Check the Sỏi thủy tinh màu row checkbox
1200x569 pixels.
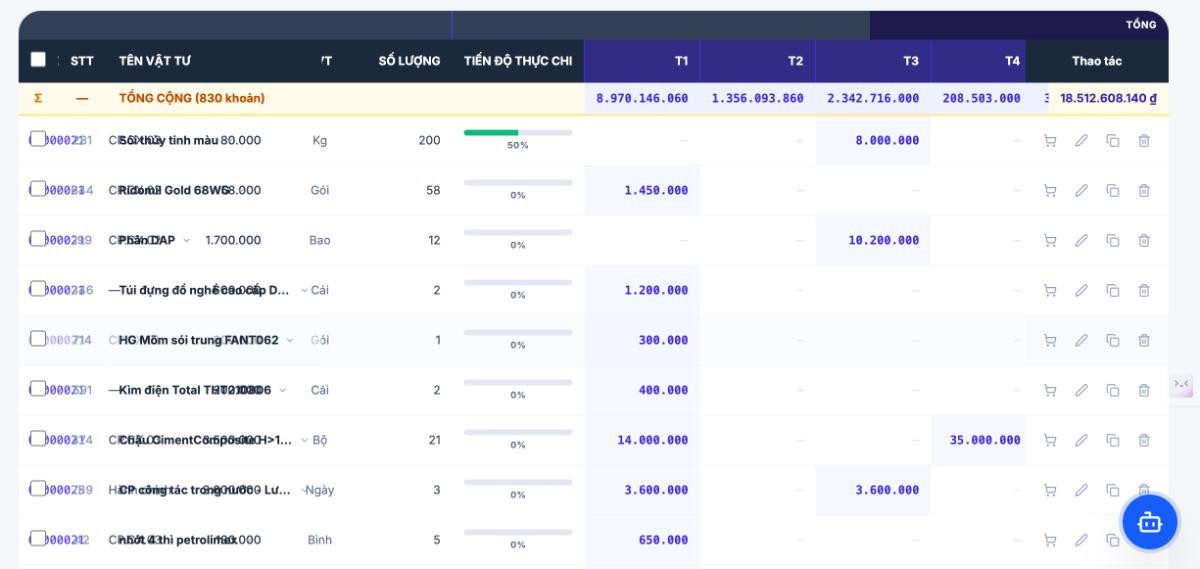click(38, 138)
